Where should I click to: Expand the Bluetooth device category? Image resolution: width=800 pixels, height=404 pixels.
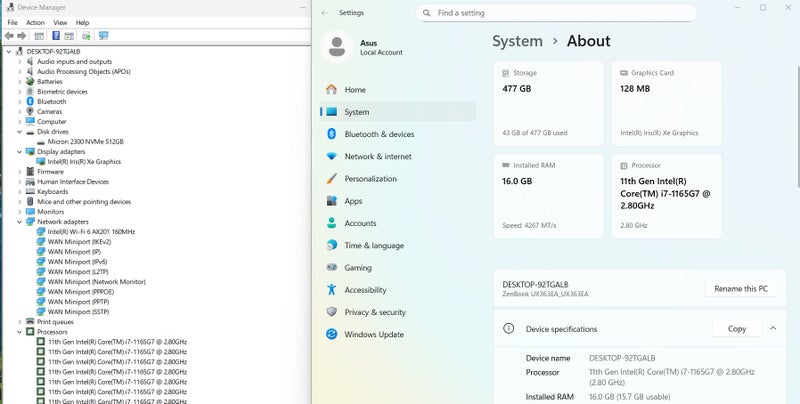coord(19,101)
